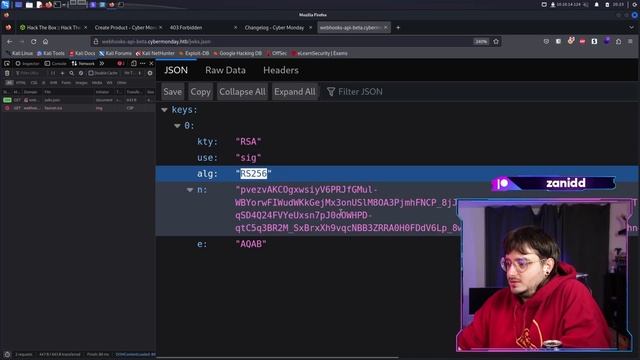Open the Kali NetHunter bookmark
Image resolution: width=640 pixels, height=360 pixels.
[155, 53]
